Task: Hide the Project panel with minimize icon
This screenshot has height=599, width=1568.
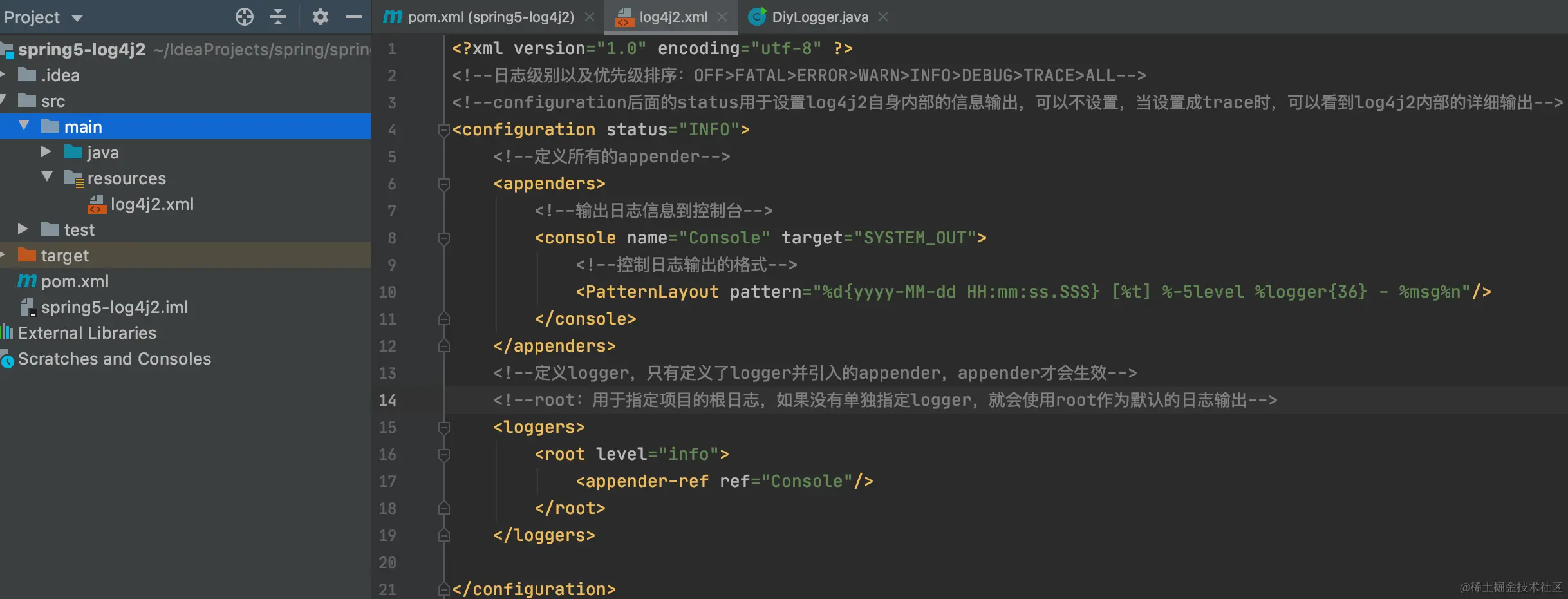Action: [x=353, y=17]
